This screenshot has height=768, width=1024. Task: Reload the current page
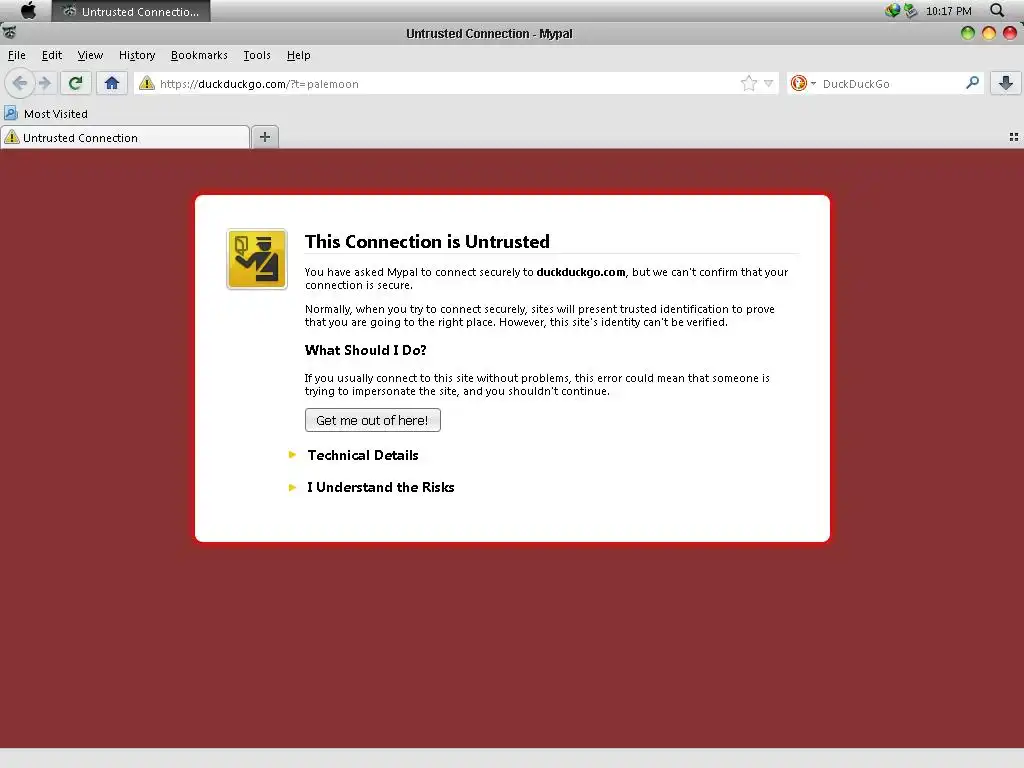pyautogui.click(x=75, y=83)
